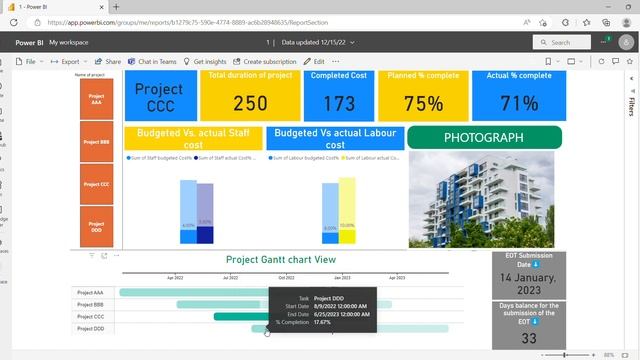
Task: Click the Days balance 33 card
Action: click(529, 325)
